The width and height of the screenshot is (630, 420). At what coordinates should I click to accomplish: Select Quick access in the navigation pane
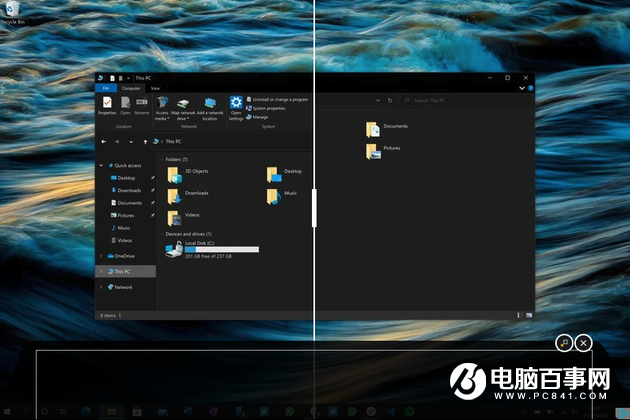click(125, 165)
